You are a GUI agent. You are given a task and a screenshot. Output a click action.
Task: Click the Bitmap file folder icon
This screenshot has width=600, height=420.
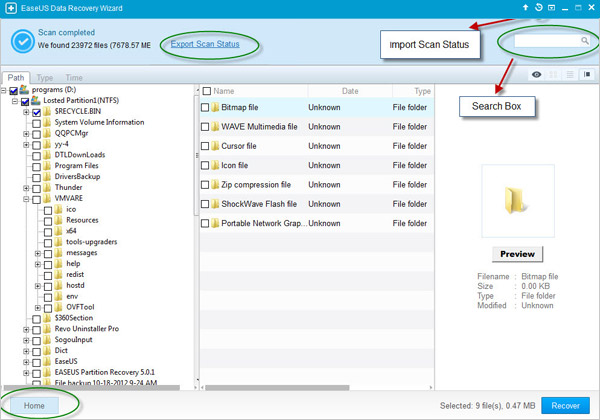[214, 107]
